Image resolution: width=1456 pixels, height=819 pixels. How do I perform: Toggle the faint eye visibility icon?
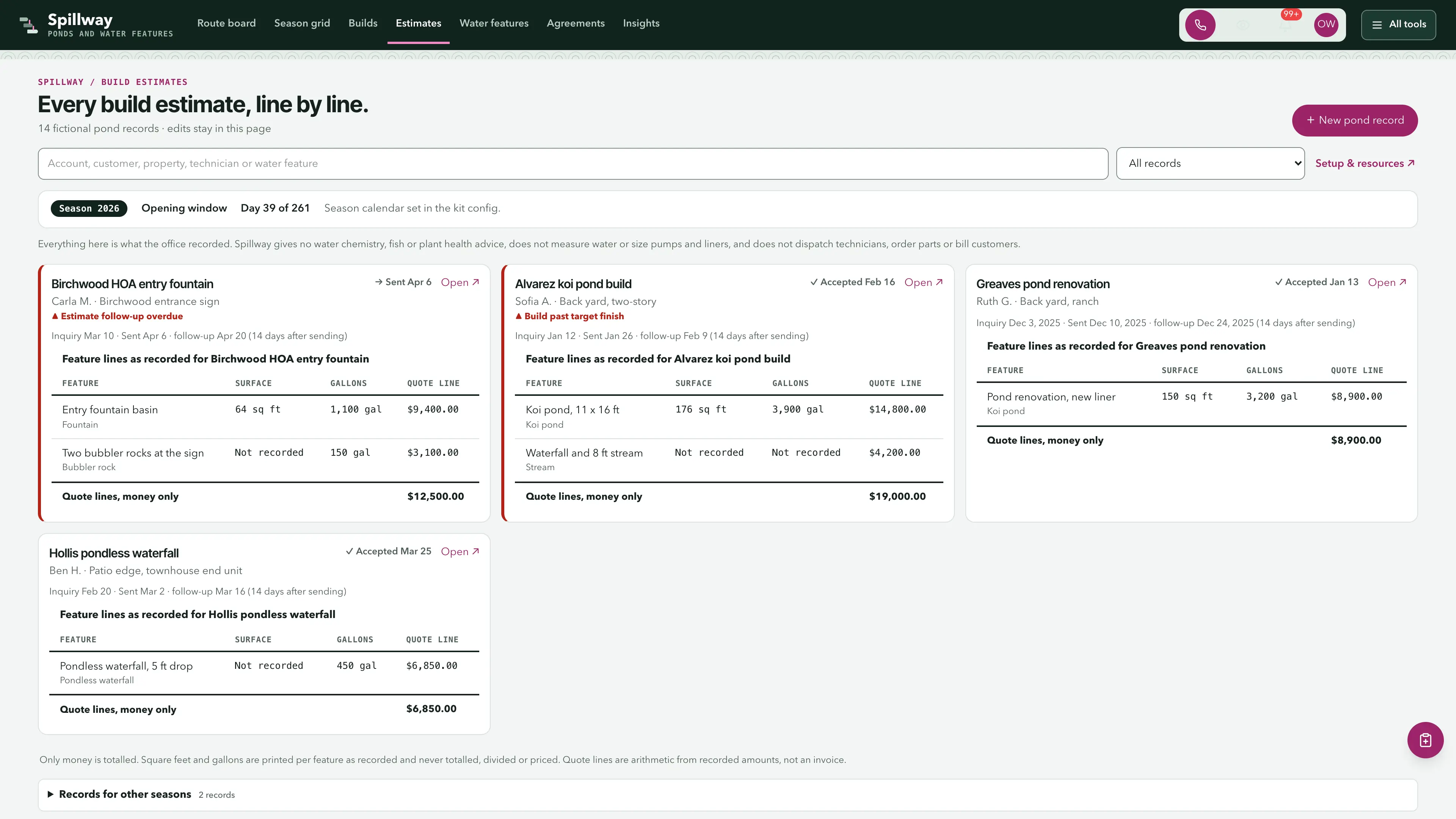pyautogui.click(x=1243, y=25)
